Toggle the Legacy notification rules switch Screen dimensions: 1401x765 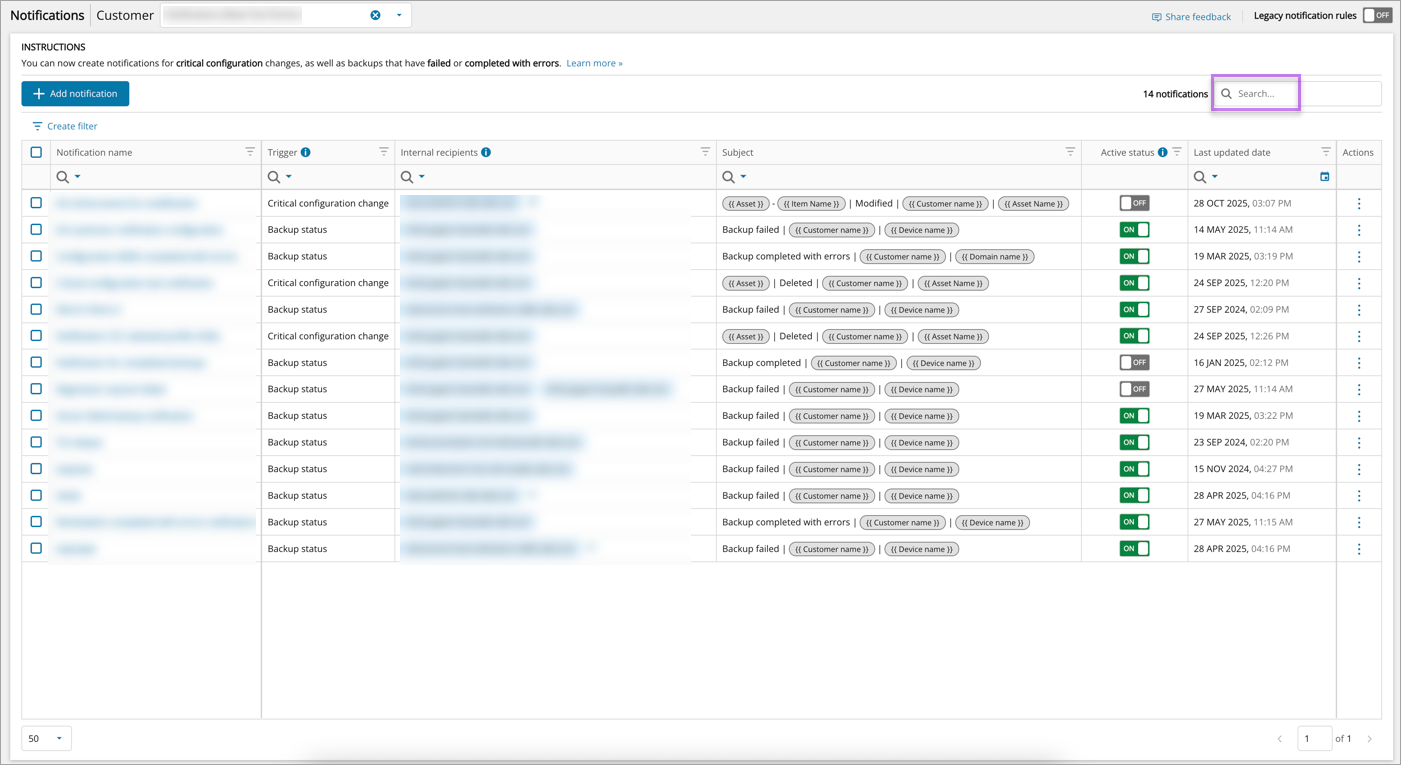tap(1377, 15)
